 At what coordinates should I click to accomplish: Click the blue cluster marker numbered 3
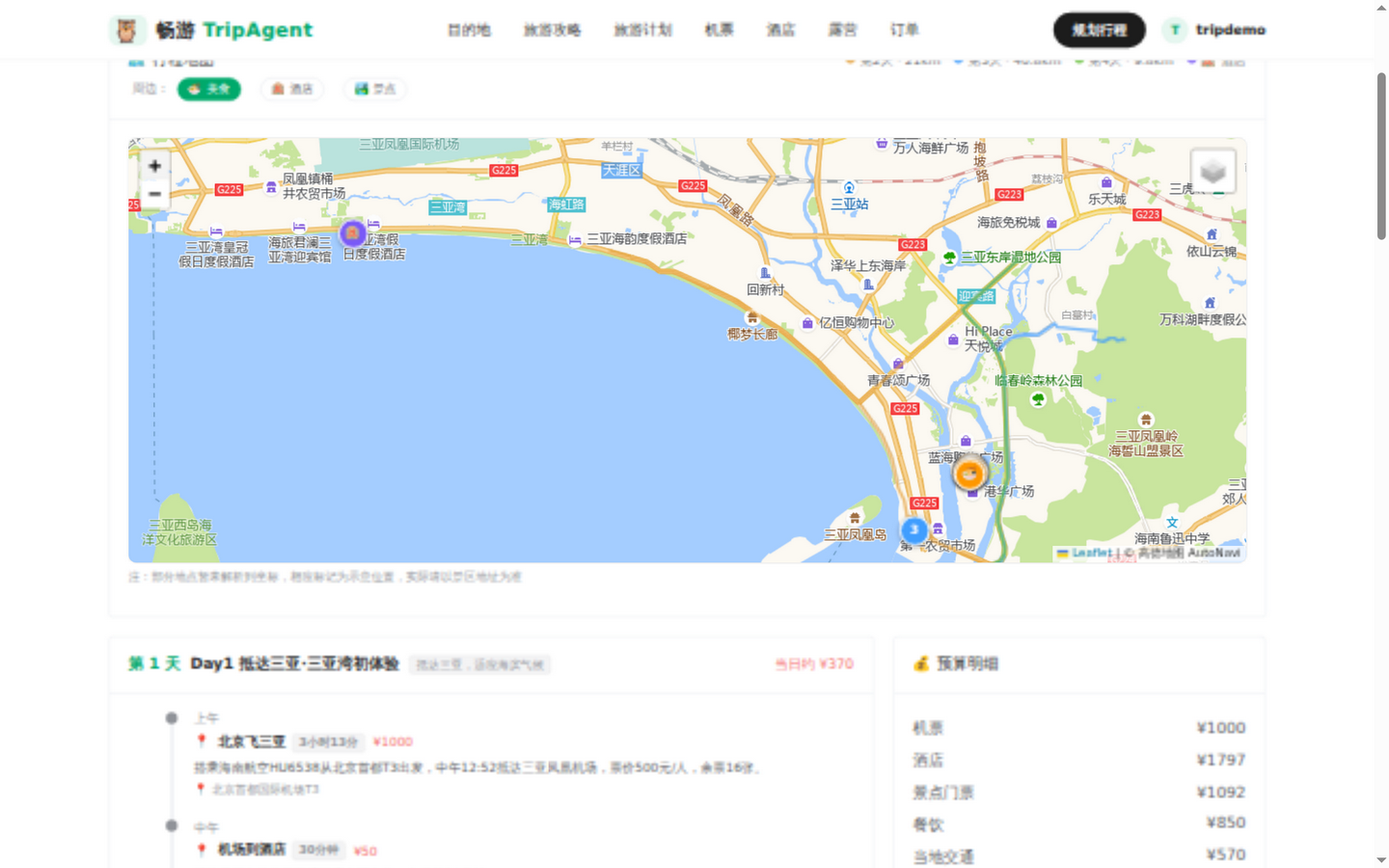(x=914, y=529)
